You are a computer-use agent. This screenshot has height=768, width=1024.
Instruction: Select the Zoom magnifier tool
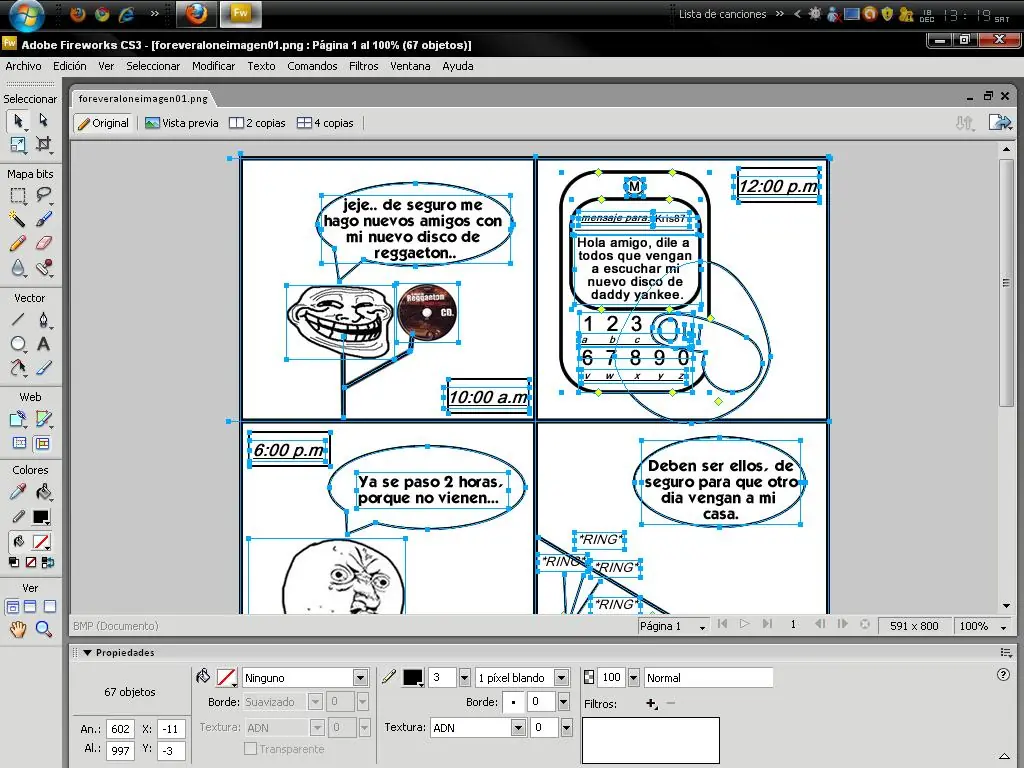click(x=43, y=629)
